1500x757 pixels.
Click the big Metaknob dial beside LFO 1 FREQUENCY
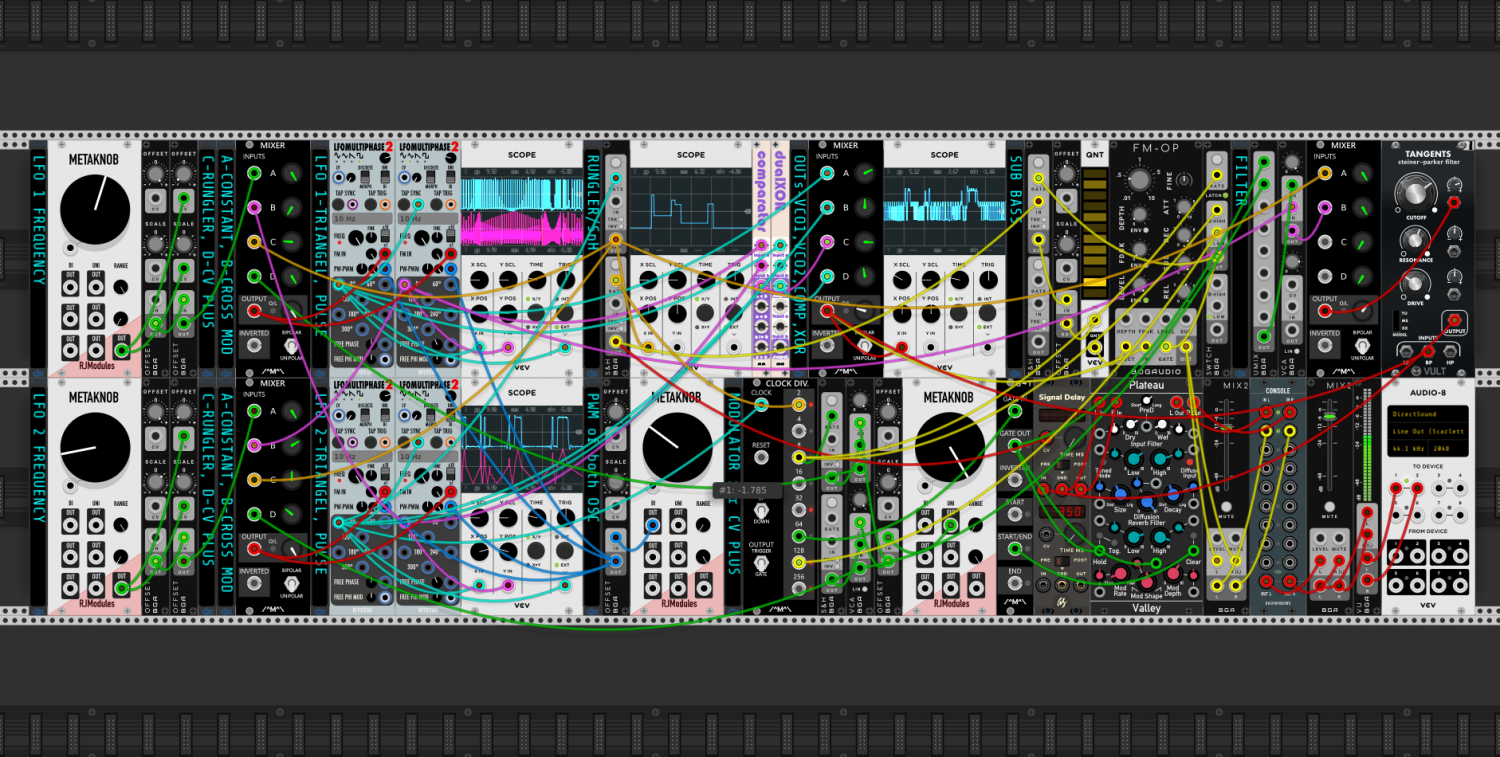pos(95,208)
